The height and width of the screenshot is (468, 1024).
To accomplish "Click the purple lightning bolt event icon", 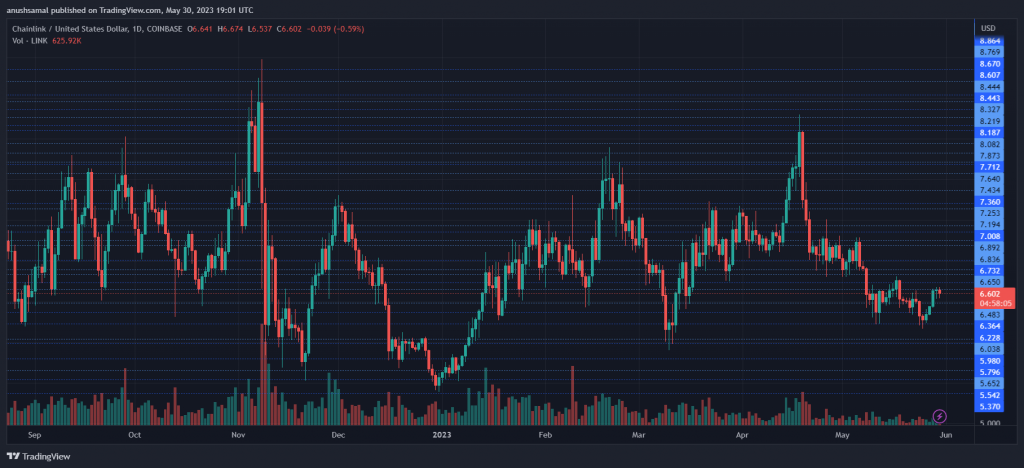I will click(x=939, y=415).
